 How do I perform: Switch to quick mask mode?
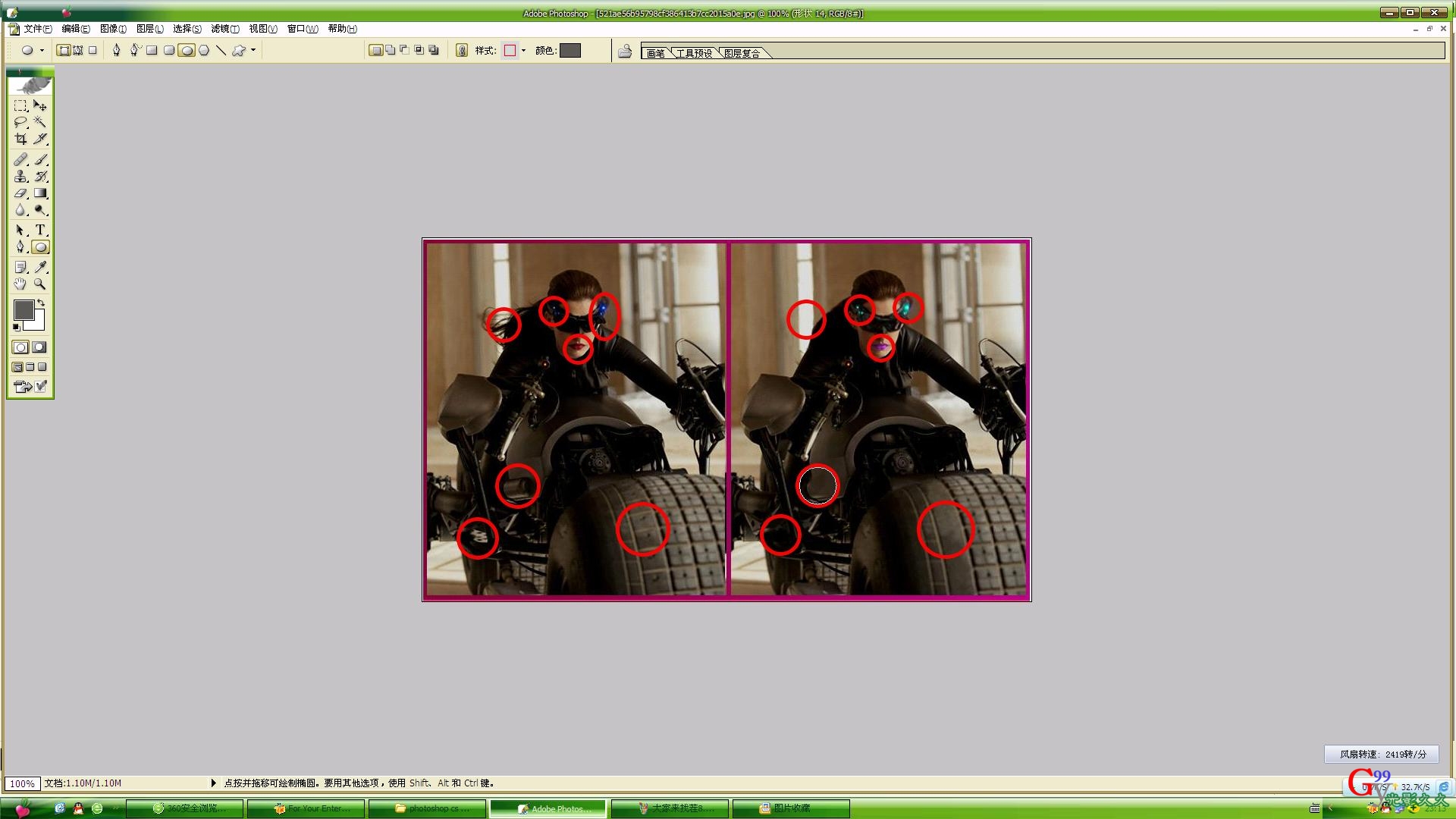[39, 347]
